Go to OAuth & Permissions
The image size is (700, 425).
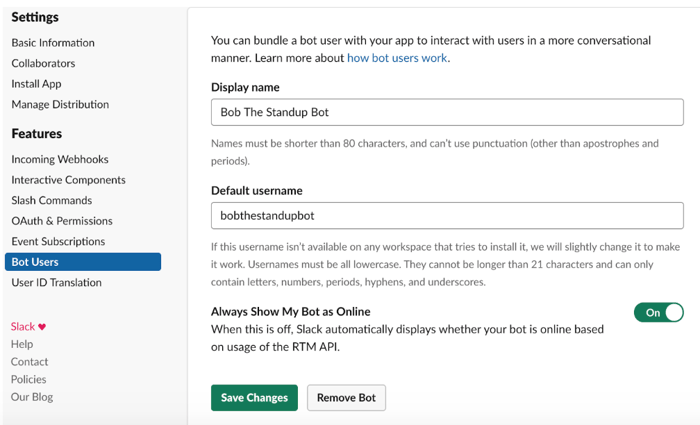pyautogui.click(x=62, y=221)
